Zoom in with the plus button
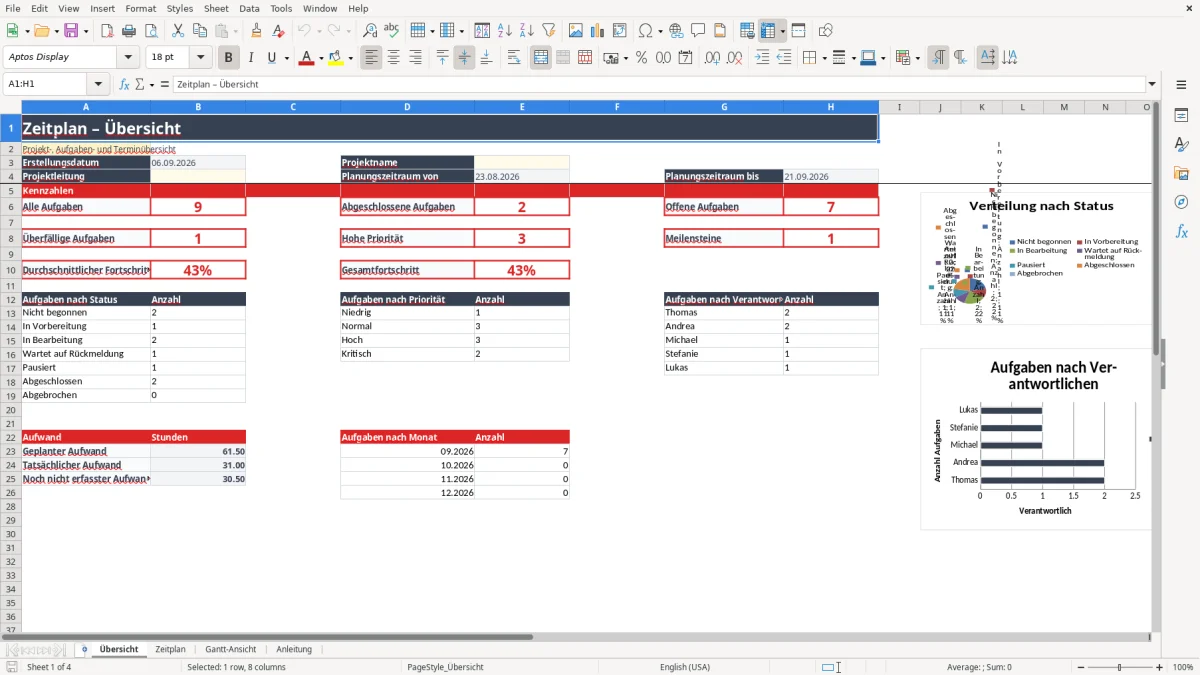 [1160, 667]
